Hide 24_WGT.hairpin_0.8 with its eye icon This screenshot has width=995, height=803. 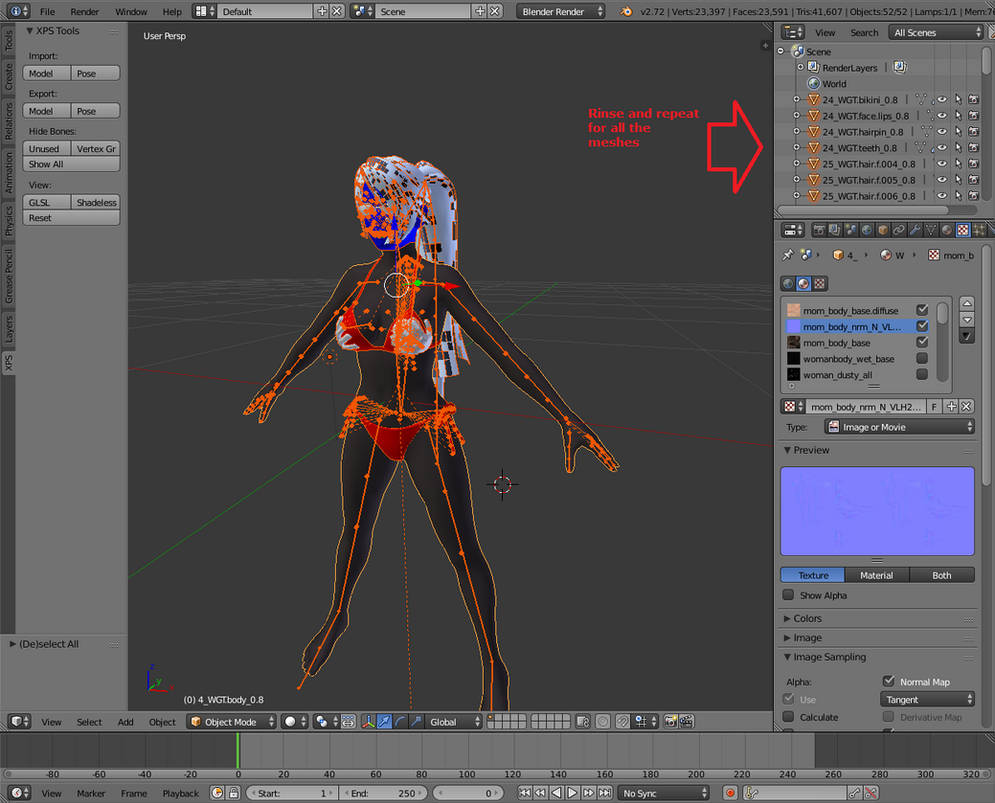pos(942,131)
